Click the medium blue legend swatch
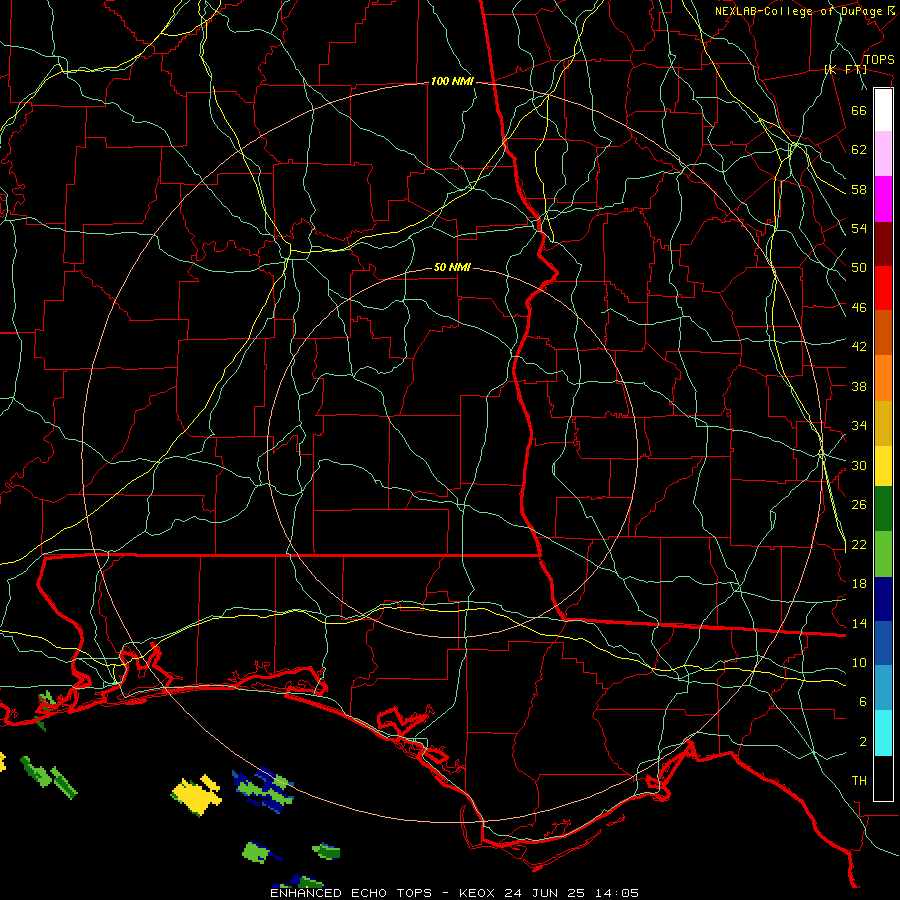Image resolution: width=900 pixels, height=900 pixels. 883,643
